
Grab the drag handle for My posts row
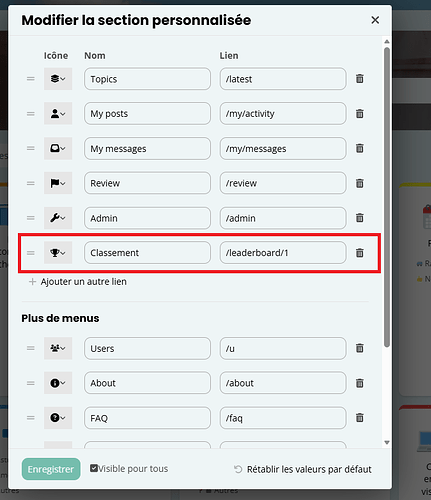click(x=31, y=114)
